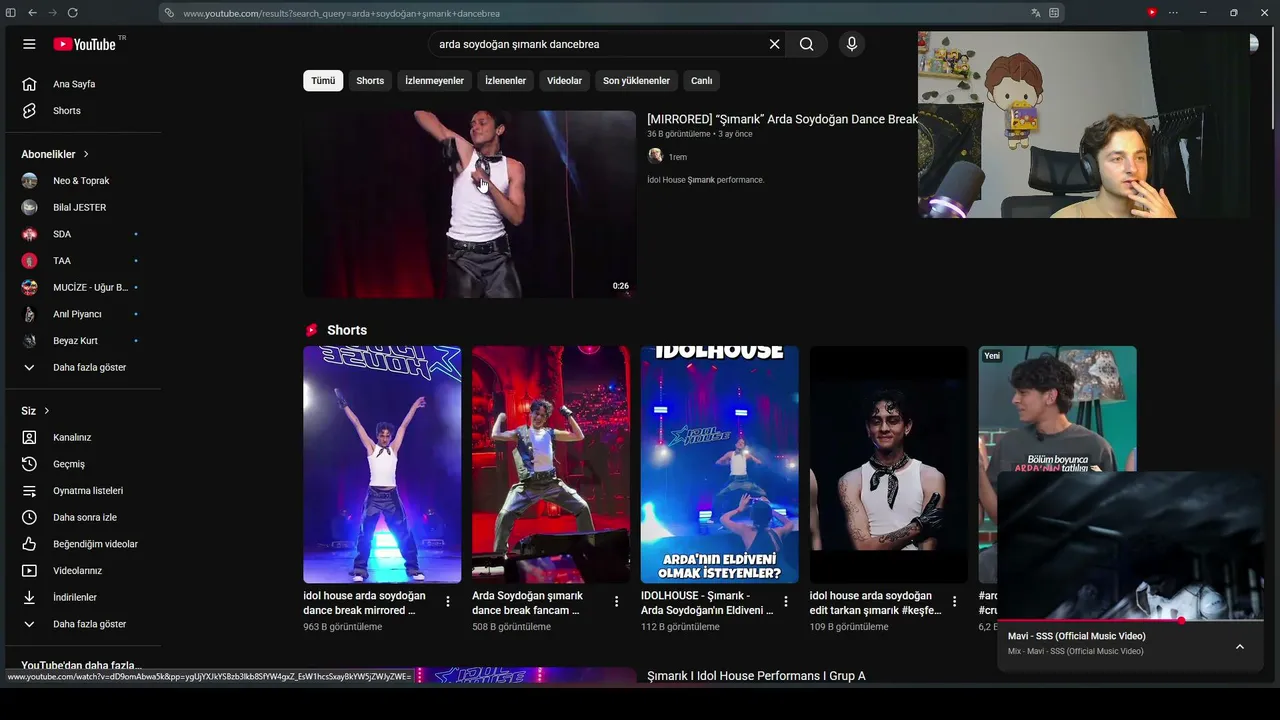This screenshot has height=720, width=1280.
Task: Open the reader mode icon in address bar
Action: point(1054,13)
